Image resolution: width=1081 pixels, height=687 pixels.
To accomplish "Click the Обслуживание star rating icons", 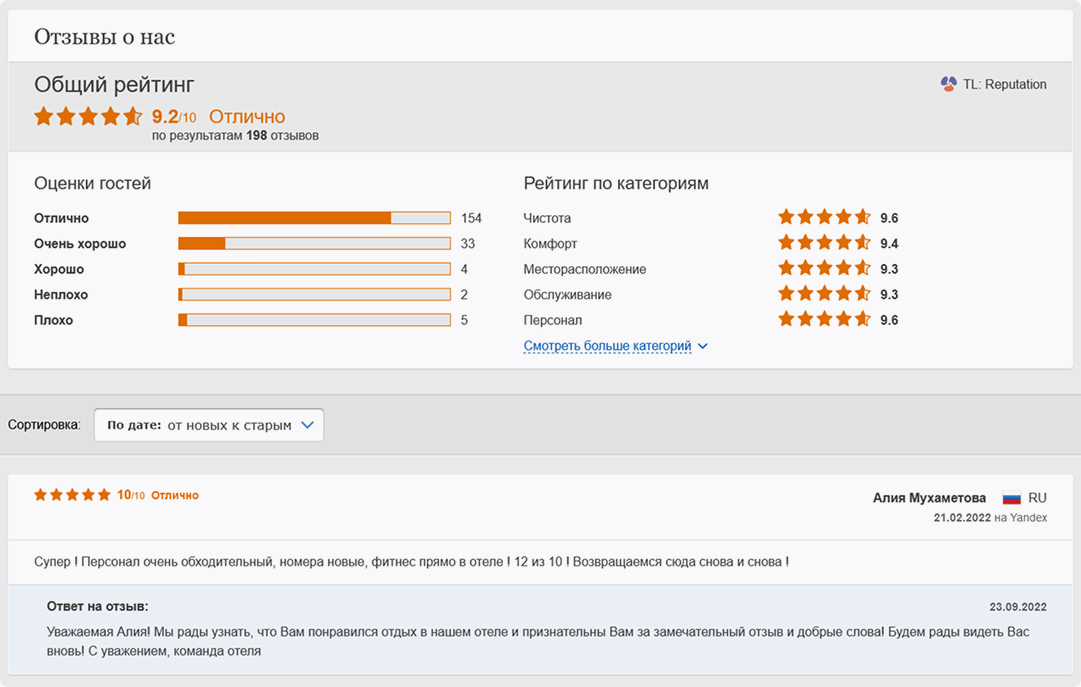I will coord(825,294).
